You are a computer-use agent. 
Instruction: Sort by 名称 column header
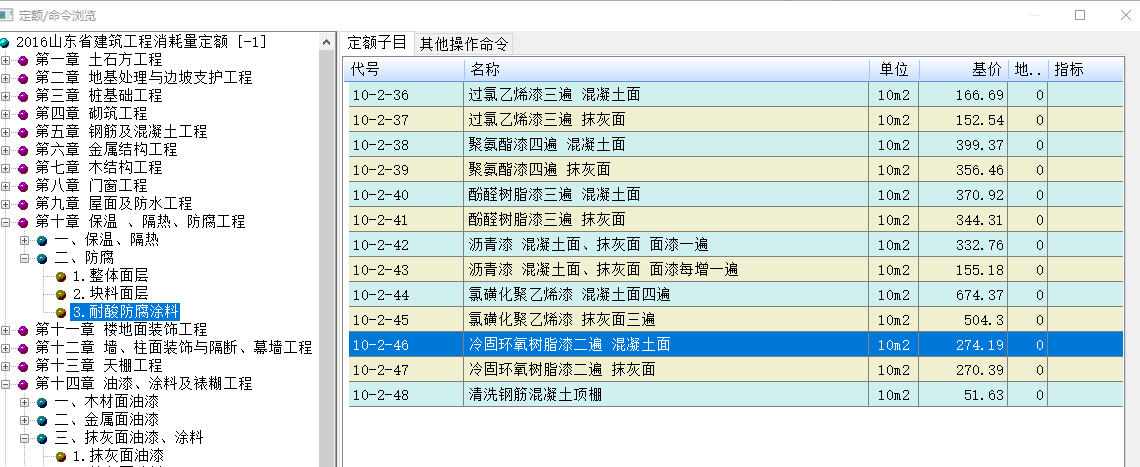tap(667, 70)
